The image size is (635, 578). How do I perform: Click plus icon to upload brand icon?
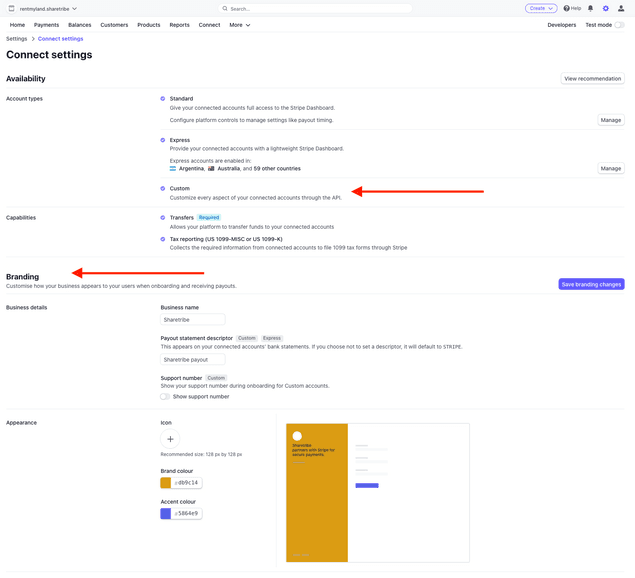pyautogui.click(x=170, y=439)
